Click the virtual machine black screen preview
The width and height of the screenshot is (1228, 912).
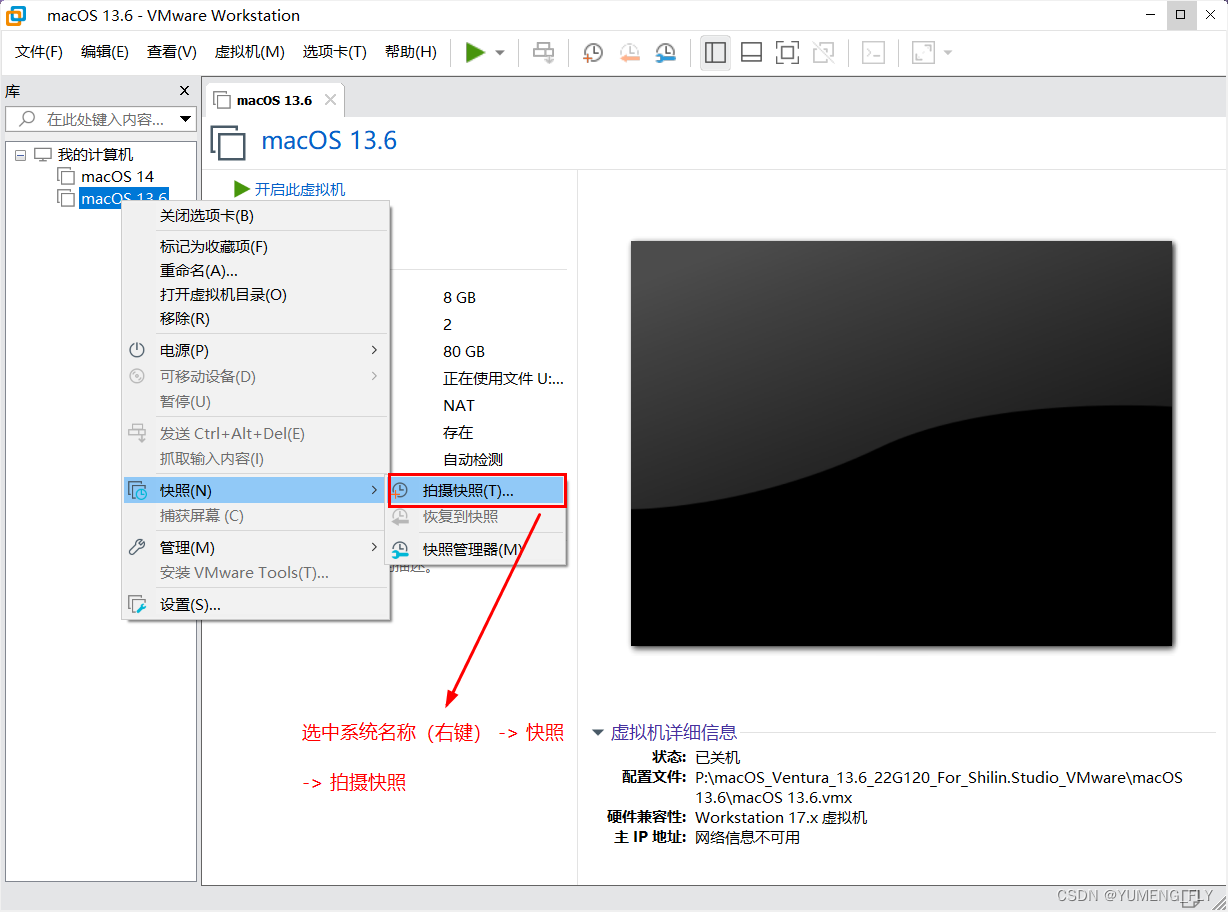[901, 443]
